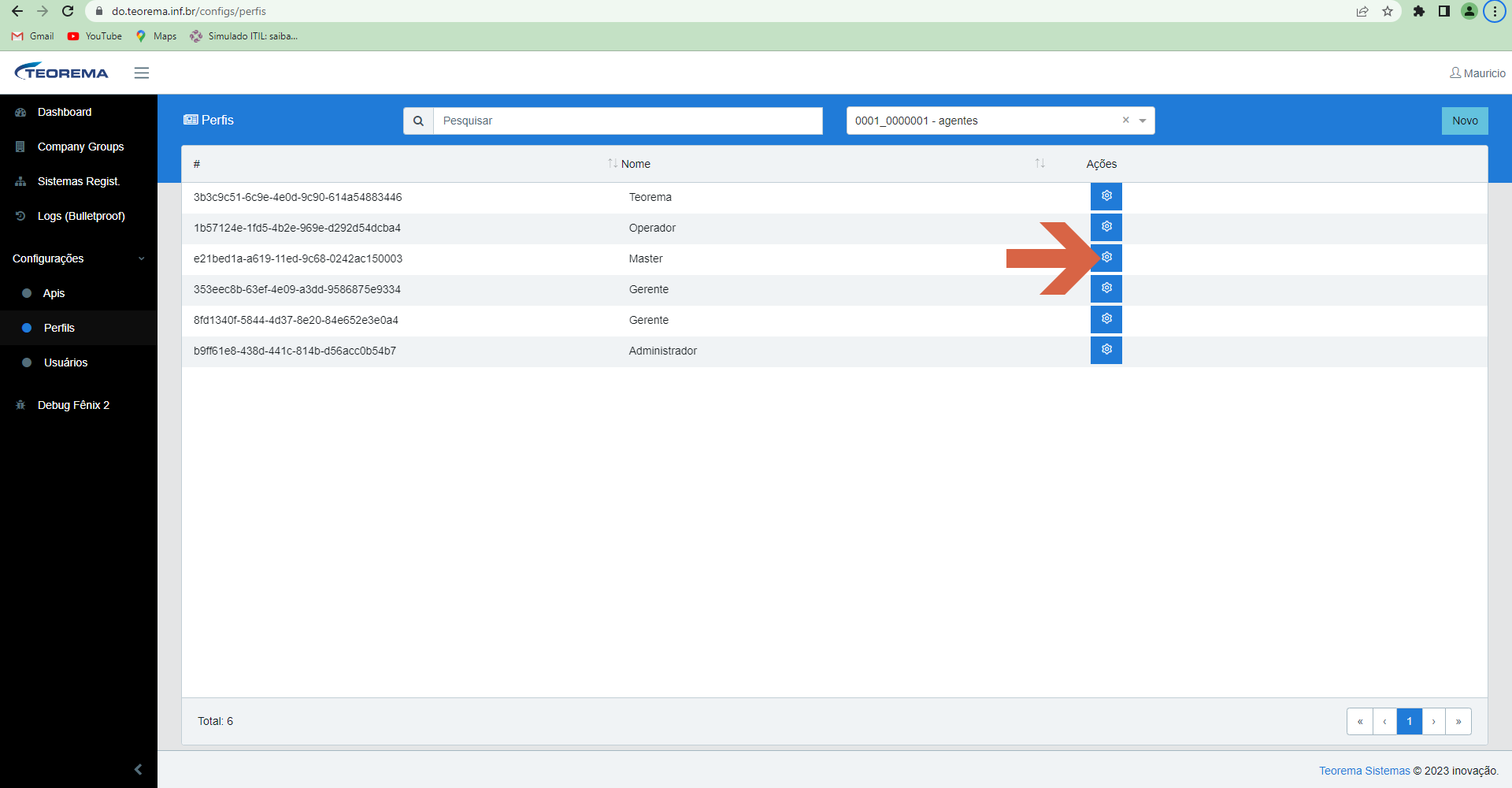Image resolution: width=1512 pixels, height=788 pixels.
Task: Open the Usuários menu item
Action: click(65, 362)
